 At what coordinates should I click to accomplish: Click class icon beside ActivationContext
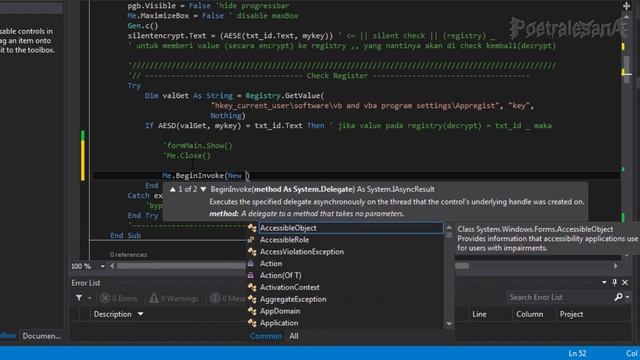(x=252, y=287)
